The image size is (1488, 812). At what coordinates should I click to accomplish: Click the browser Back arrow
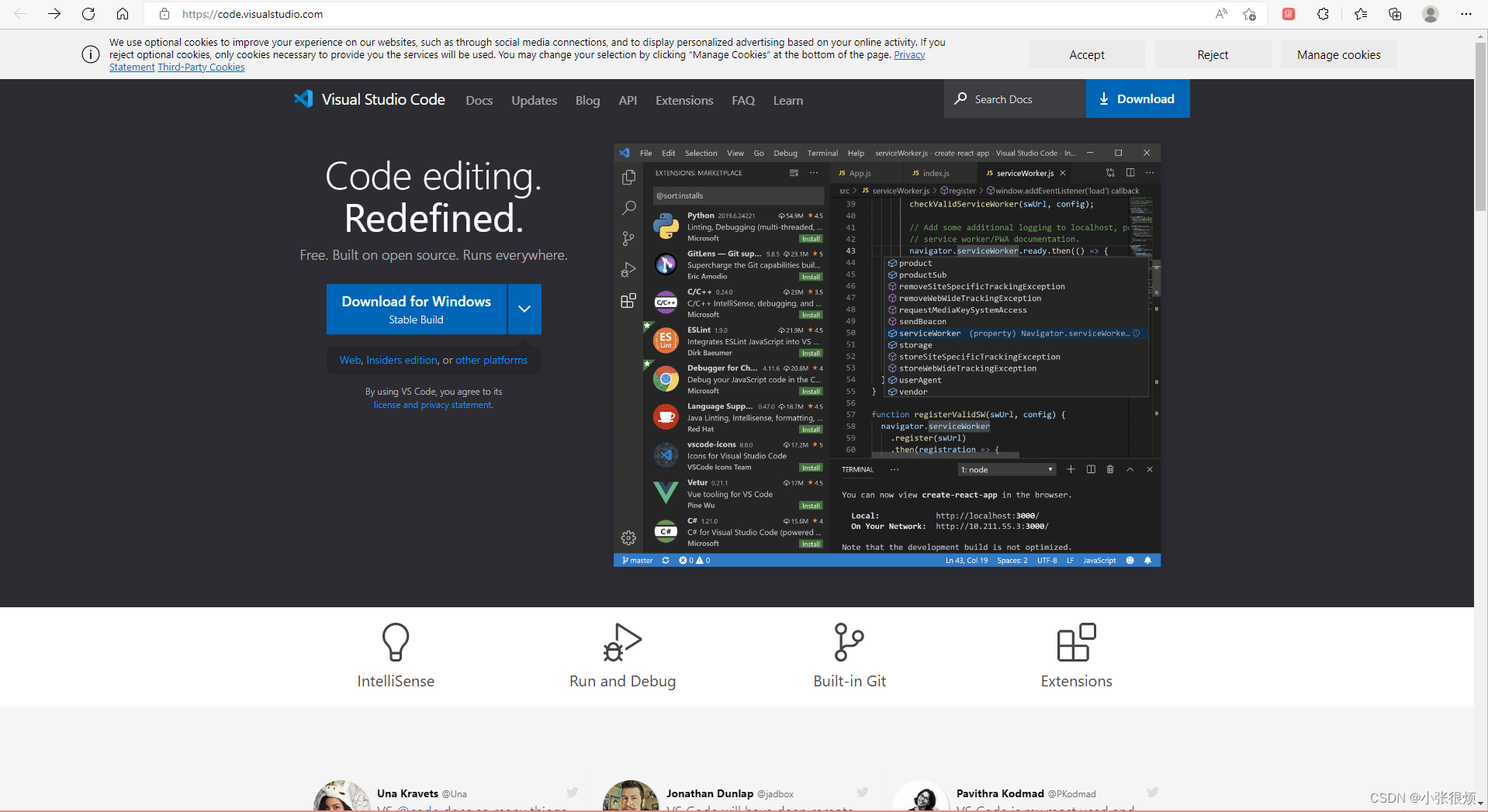[20, 14]
